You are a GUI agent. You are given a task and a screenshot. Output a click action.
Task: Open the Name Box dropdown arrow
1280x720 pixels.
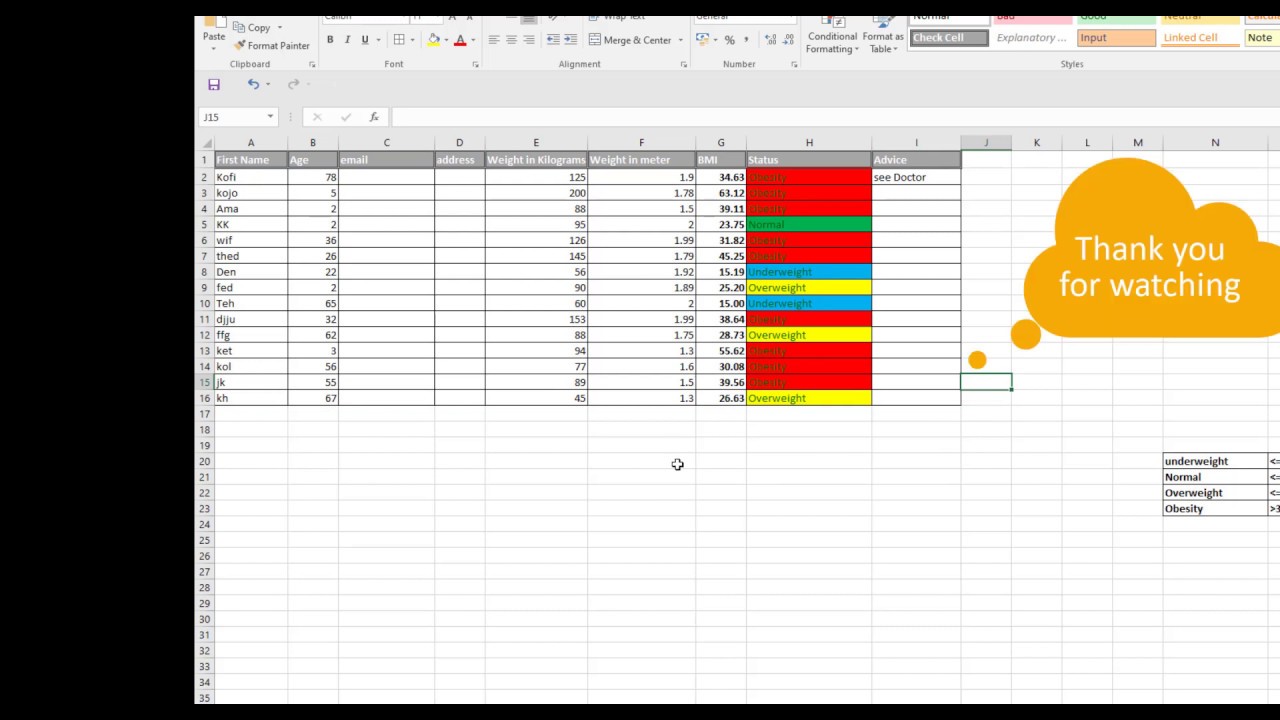(x=270, y=117)
